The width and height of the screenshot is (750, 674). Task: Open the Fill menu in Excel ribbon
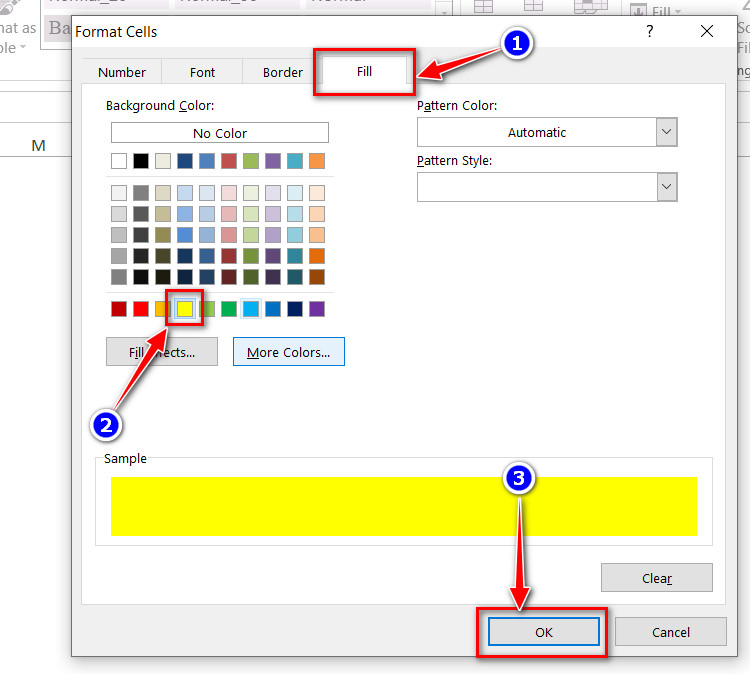(x=656, y=10)
